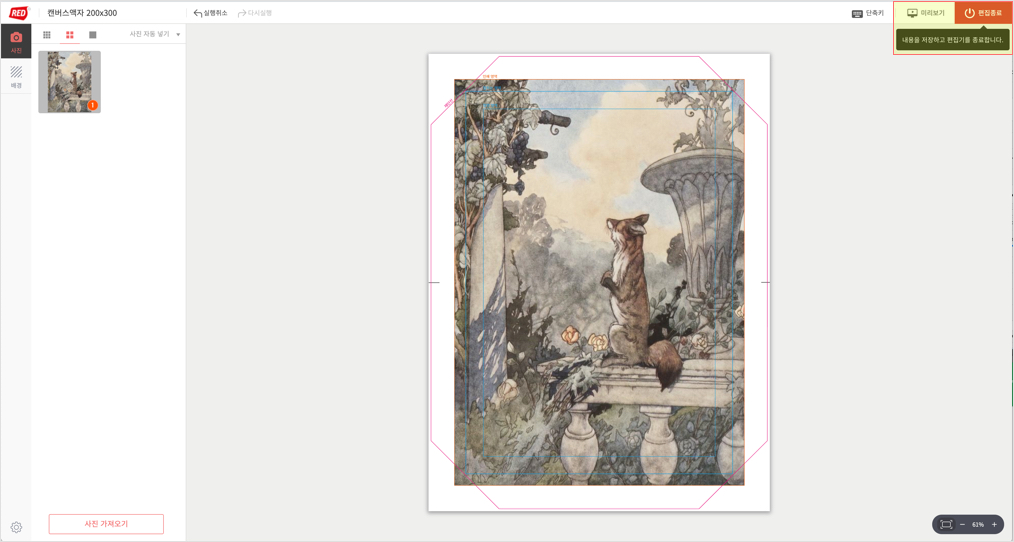Open settings gear at bottom left
The width and height of the screenshot is (1014, 542).
(16, 527)
